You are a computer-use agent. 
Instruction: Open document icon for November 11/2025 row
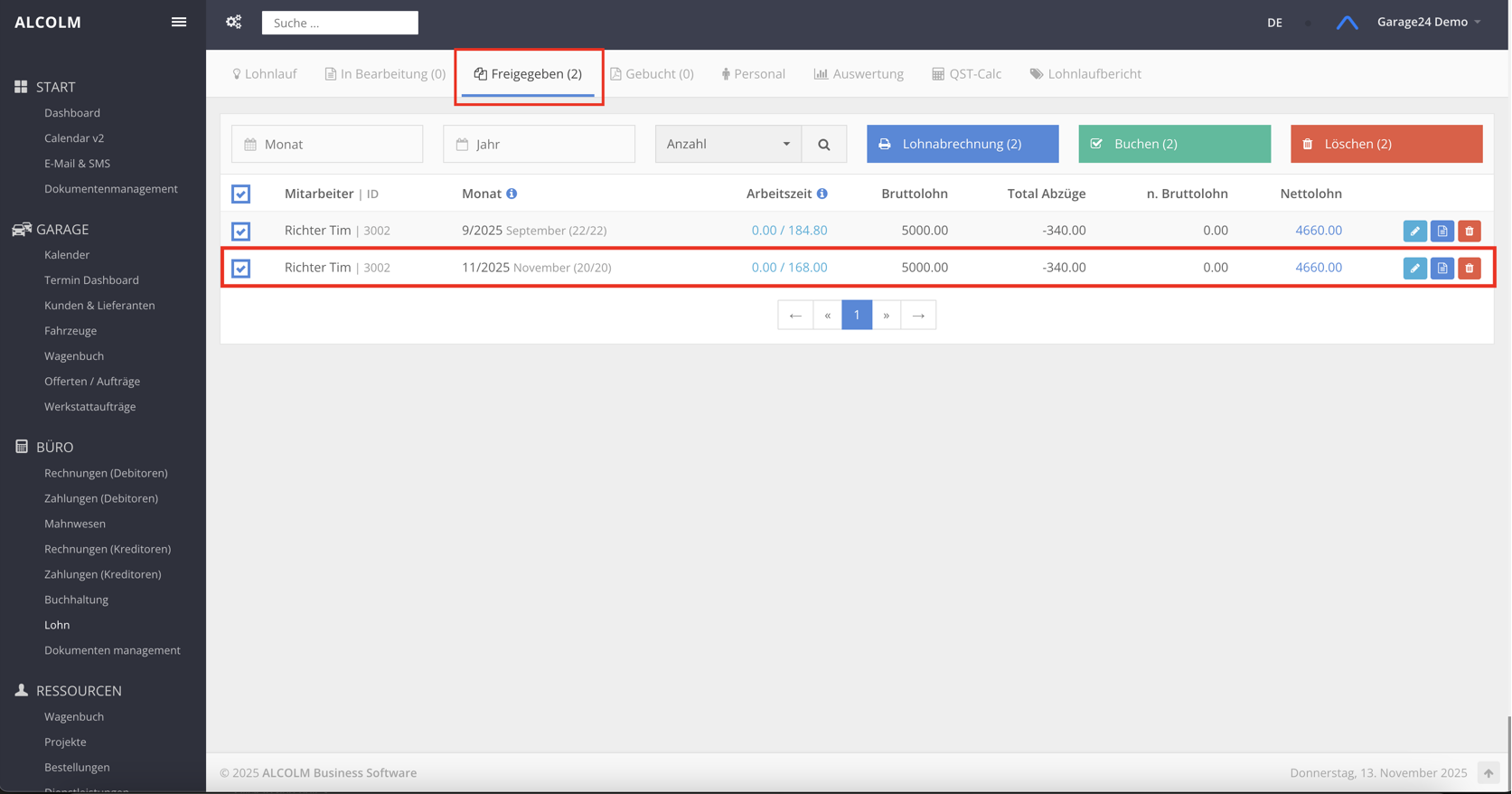pos(1442,269)
